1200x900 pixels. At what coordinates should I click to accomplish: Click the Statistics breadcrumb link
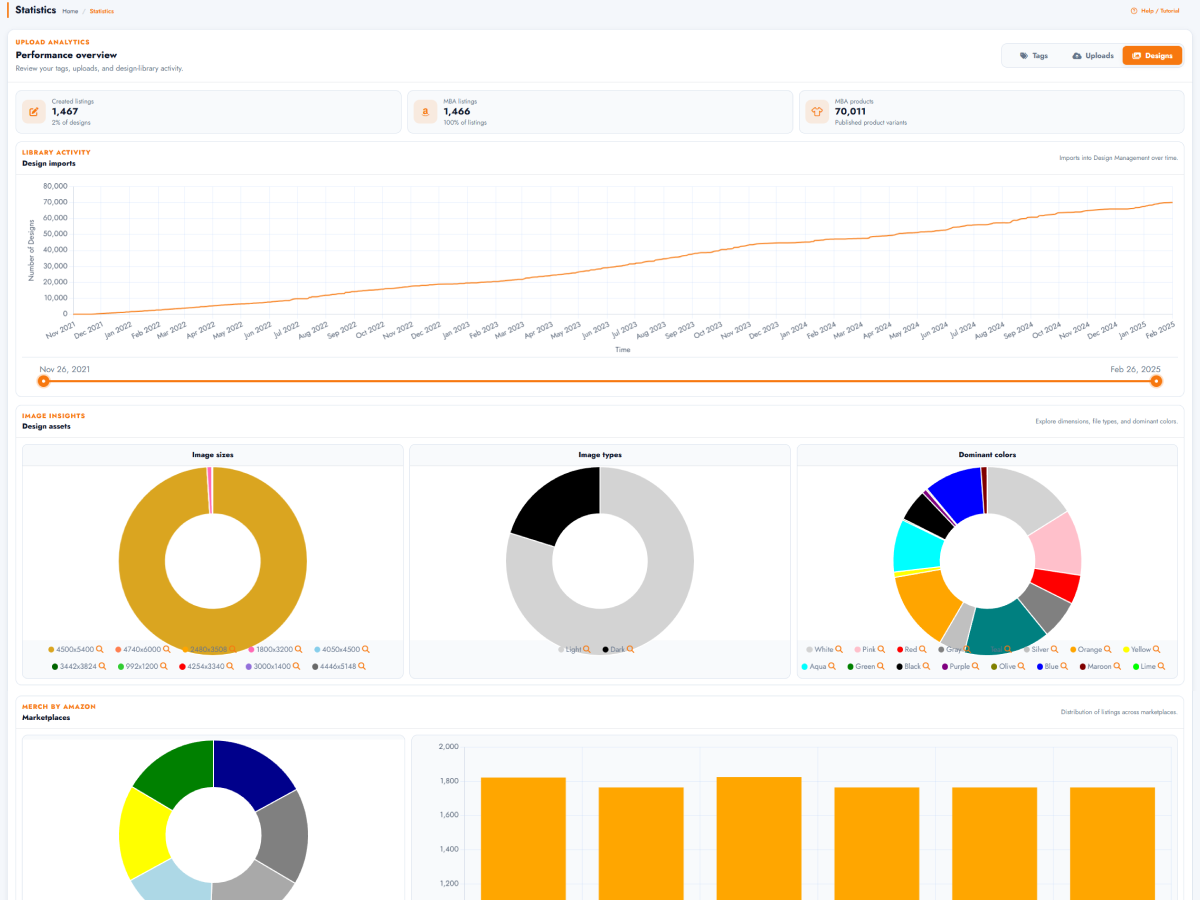(101, 11)
